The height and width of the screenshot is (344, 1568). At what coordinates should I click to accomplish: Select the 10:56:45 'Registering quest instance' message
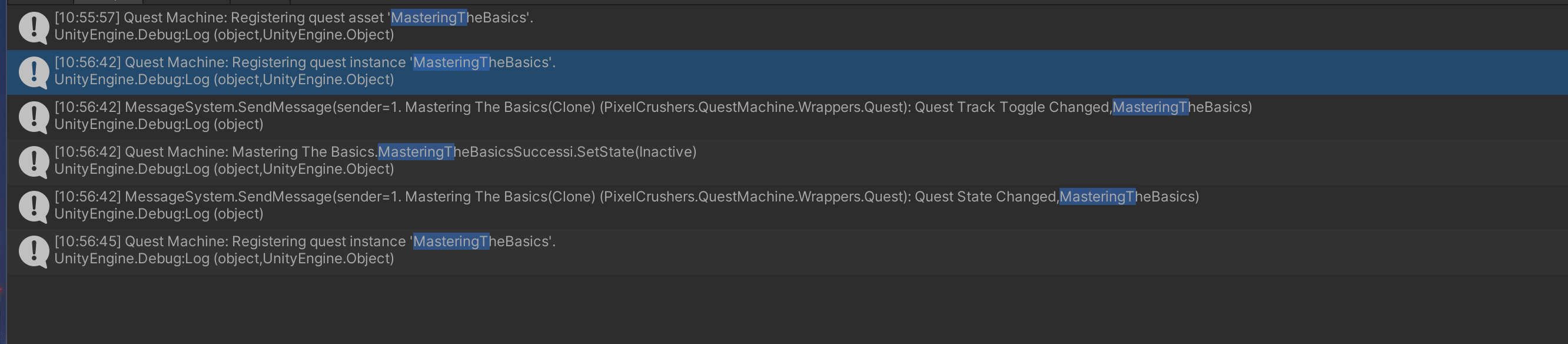tap(305, 242)
